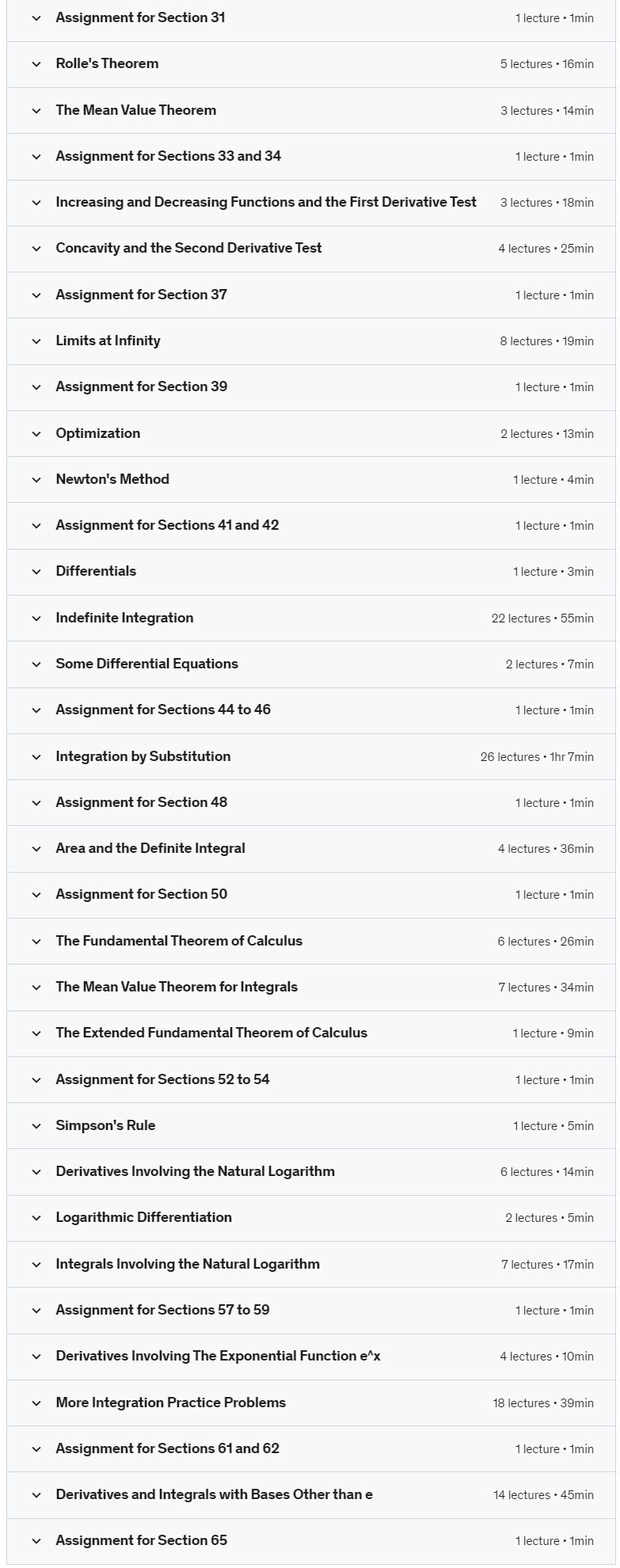Click The Fundamental Theorem of Calculus title
This screenshot has width=620, height=1568.
click(179, 941)
